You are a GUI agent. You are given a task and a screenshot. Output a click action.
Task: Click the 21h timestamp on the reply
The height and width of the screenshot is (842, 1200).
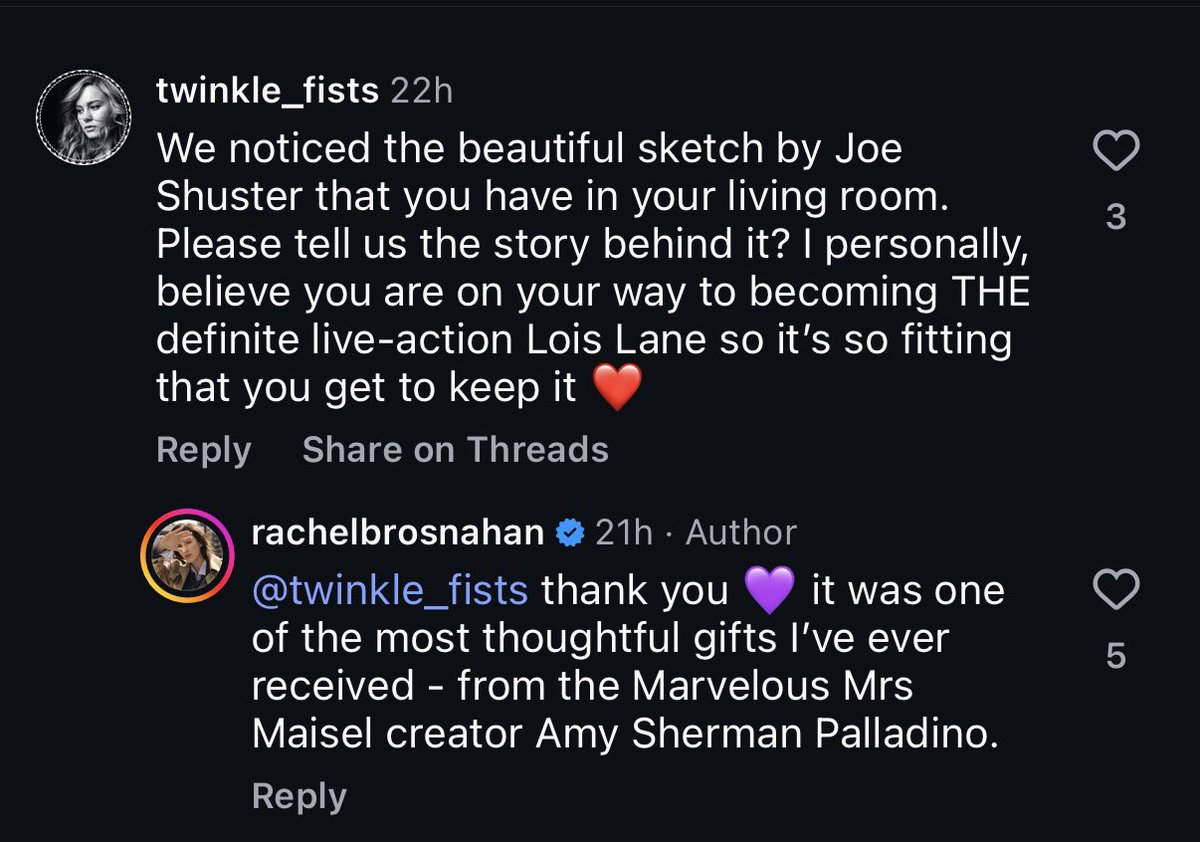click(623, 533)
